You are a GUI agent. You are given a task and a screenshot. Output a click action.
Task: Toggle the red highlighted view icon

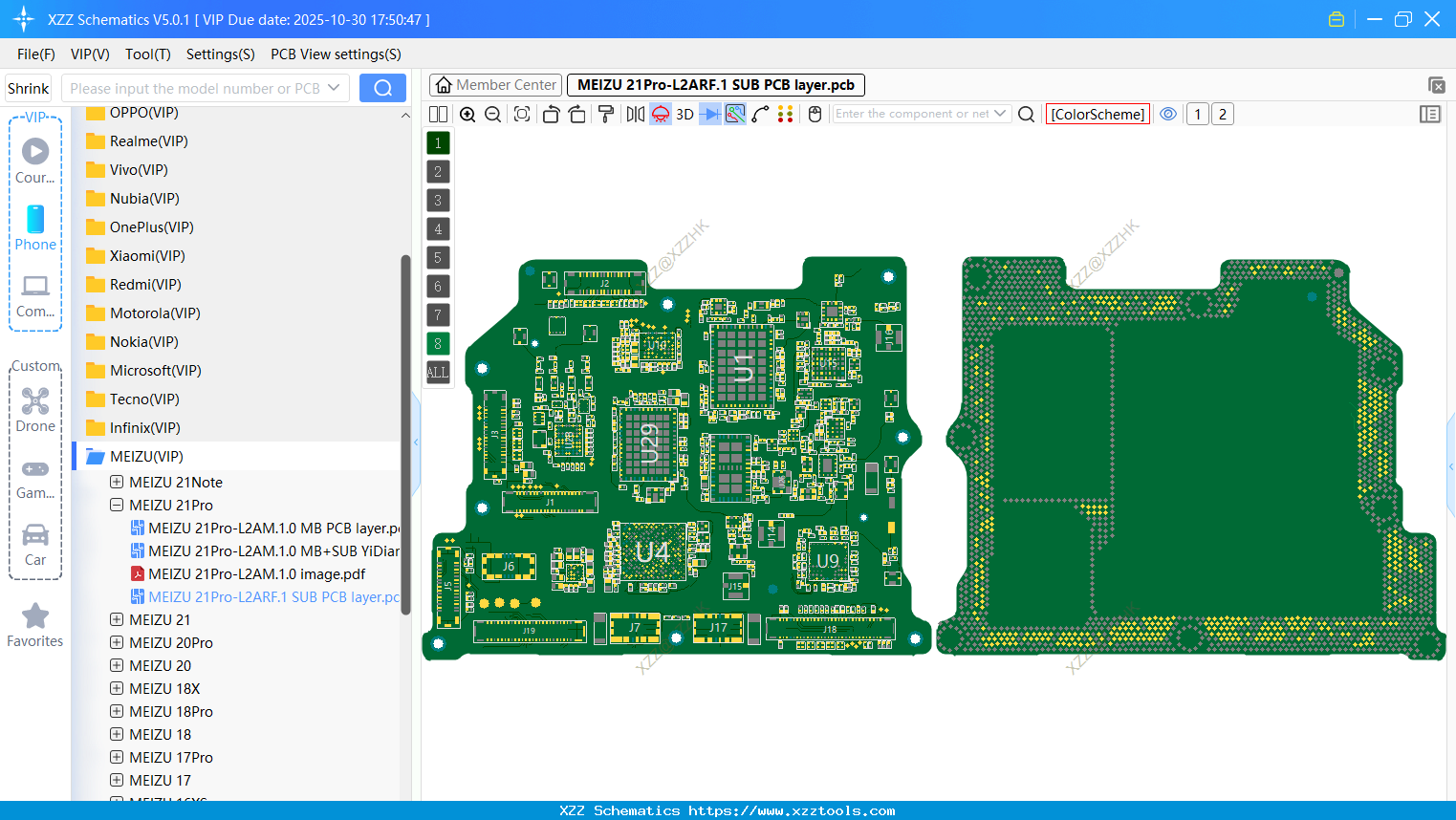coord(661,114)
